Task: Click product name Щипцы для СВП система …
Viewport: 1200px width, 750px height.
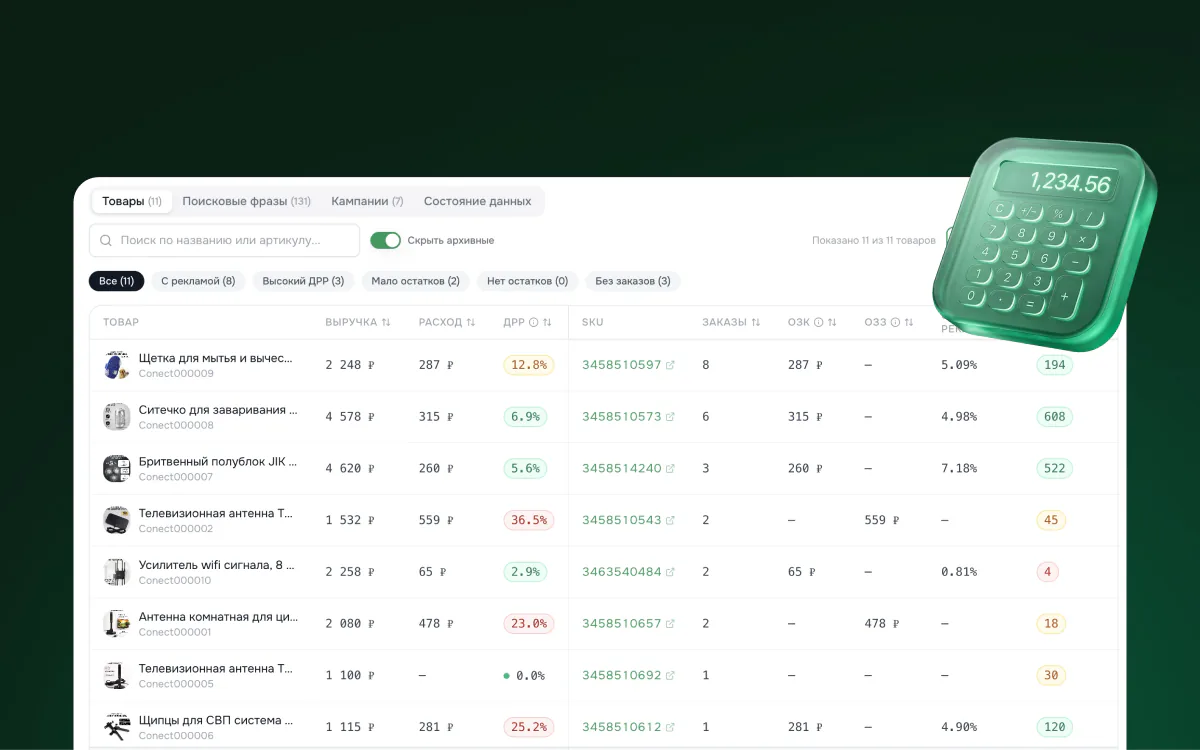Action: (216, 720)
